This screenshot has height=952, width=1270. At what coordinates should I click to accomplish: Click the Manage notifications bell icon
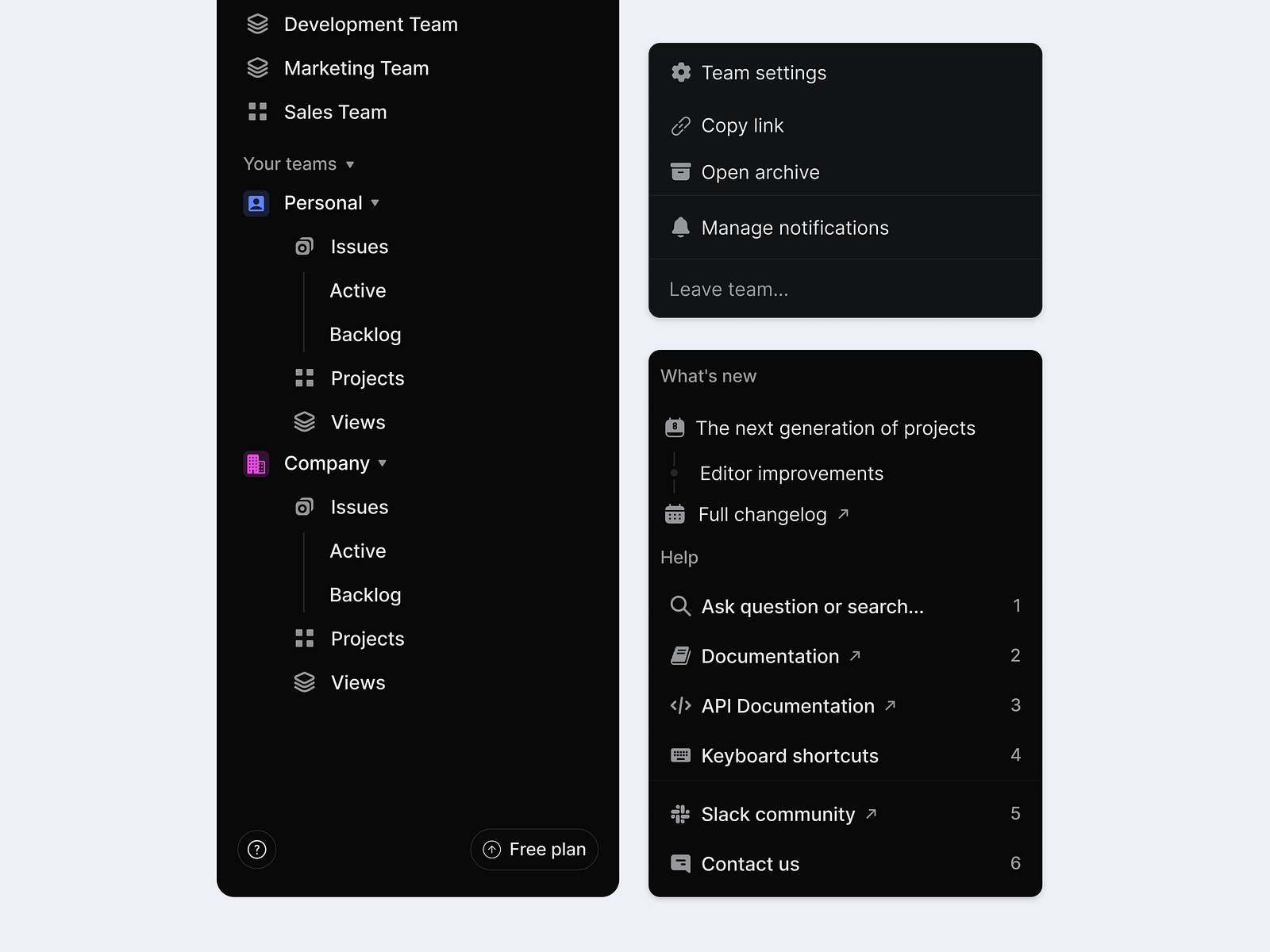pyautogui.click(x=680, y=227)
